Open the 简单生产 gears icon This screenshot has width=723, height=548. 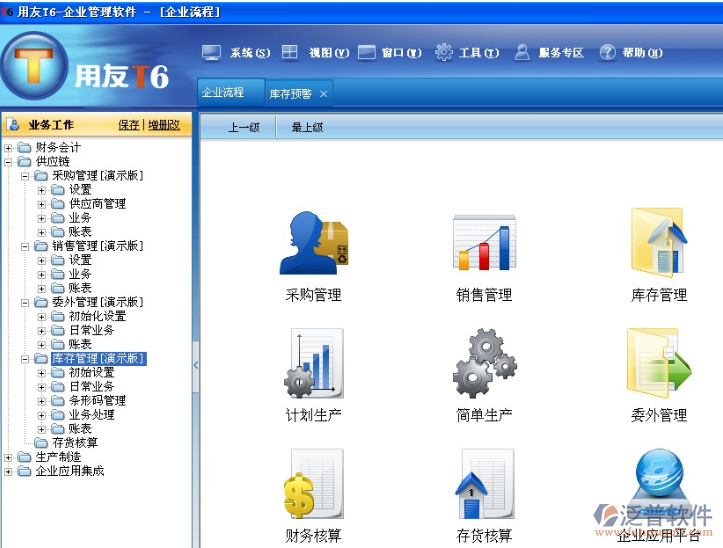click(x=484, y=364)
